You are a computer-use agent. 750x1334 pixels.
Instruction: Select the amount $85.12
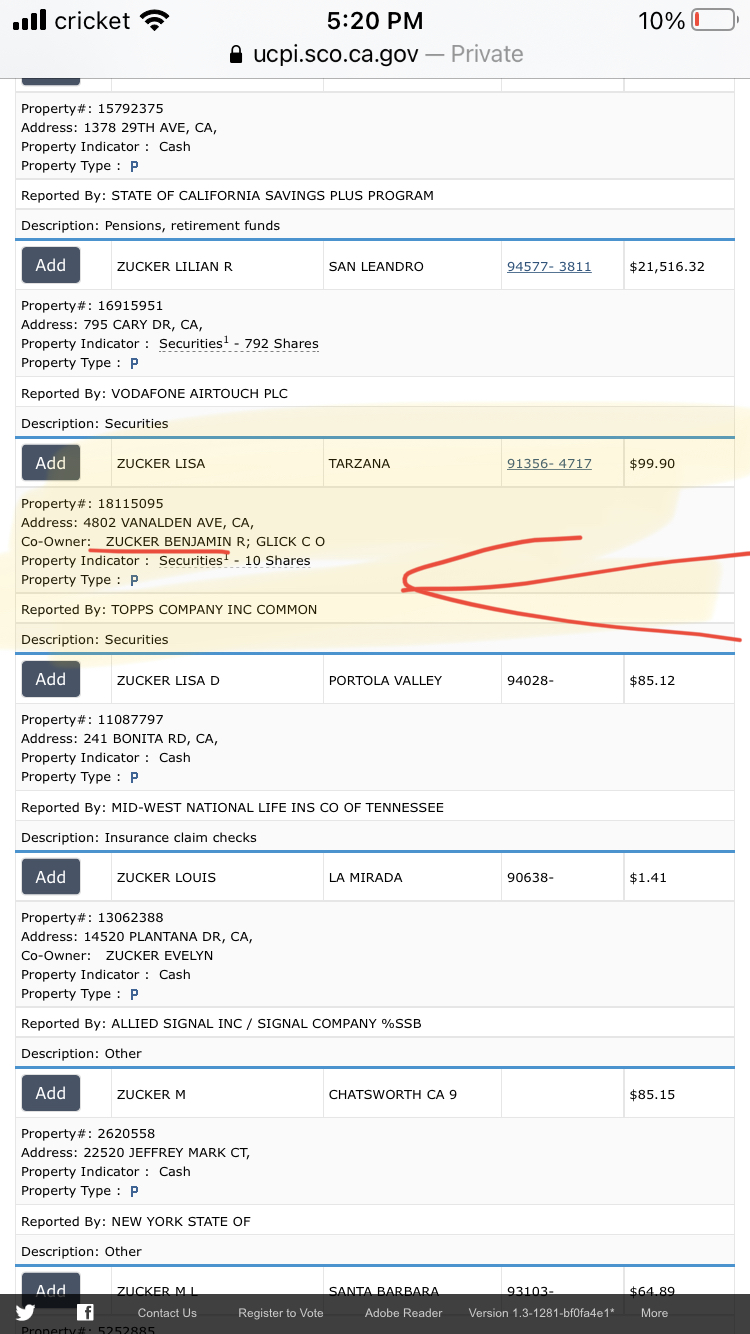click(x=652, y=680)
